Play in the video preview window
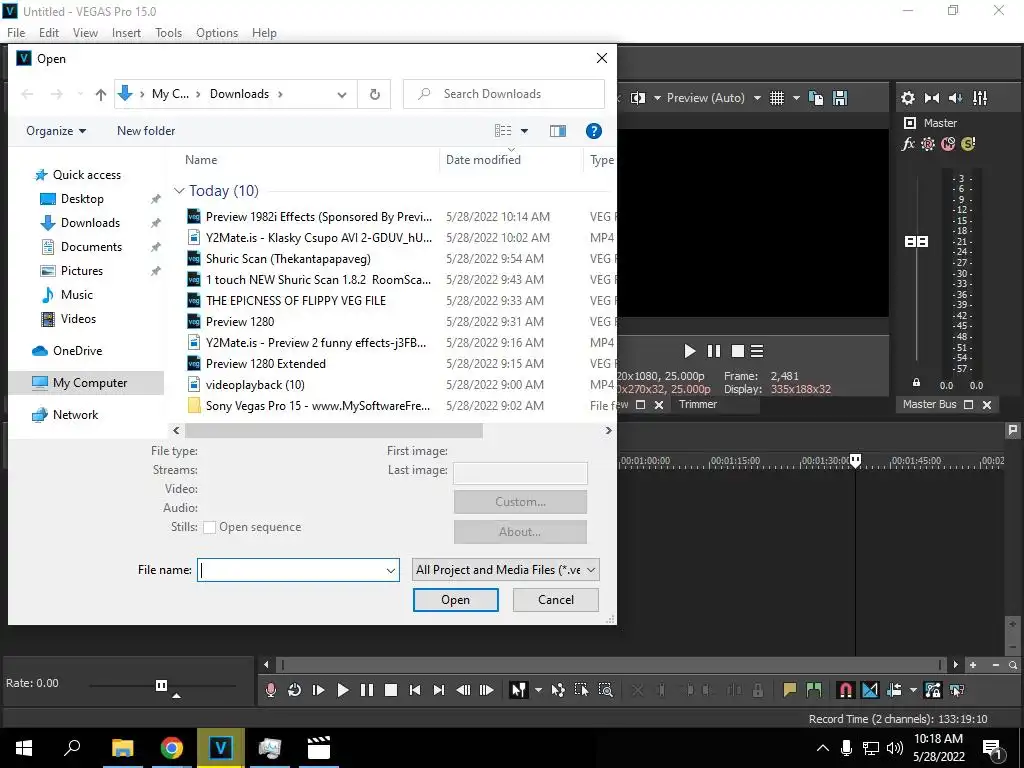 pos(690,351)
